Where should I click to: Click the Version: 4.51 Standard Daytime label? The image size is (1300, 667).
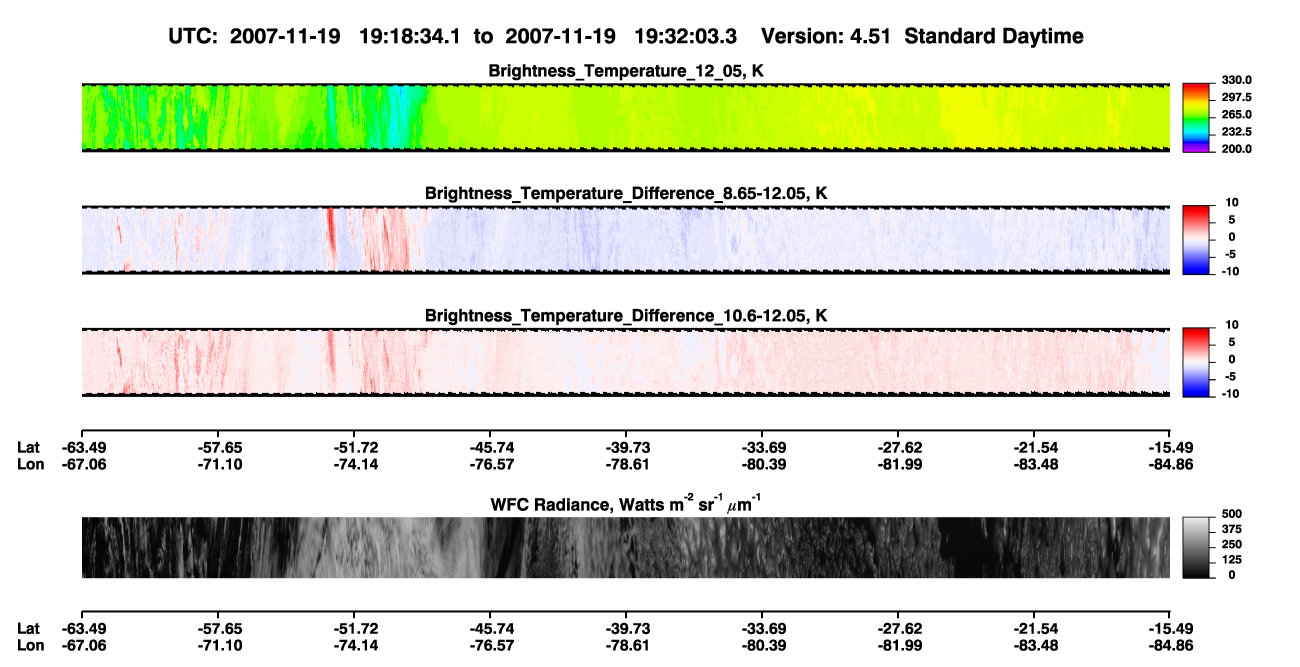(x=922, y=36)
